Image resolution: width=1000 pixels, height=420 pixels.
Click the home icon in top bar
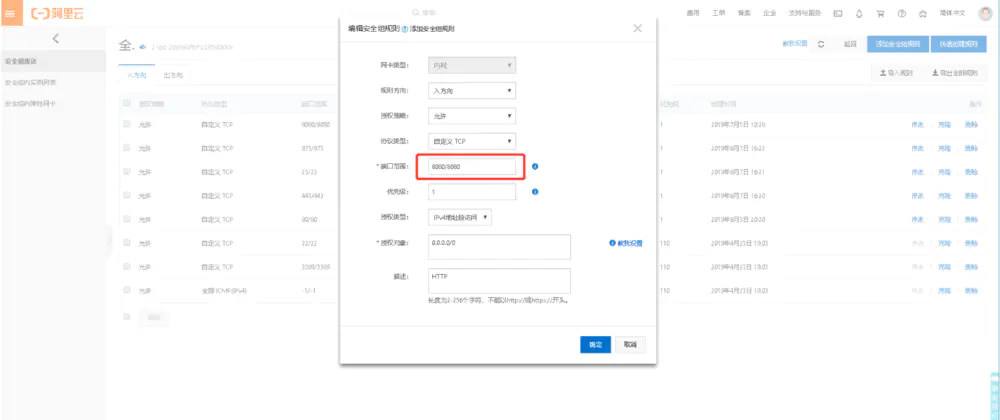coord(922,13)
